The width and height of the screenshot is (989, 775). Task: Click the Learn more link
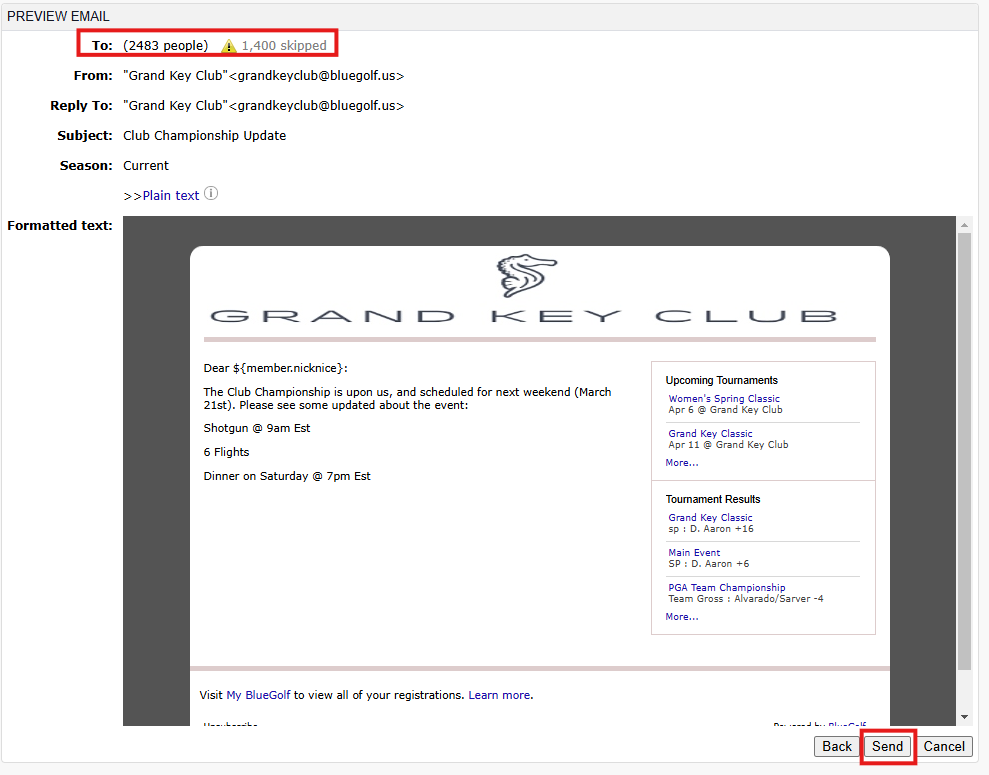coord(499,695)
